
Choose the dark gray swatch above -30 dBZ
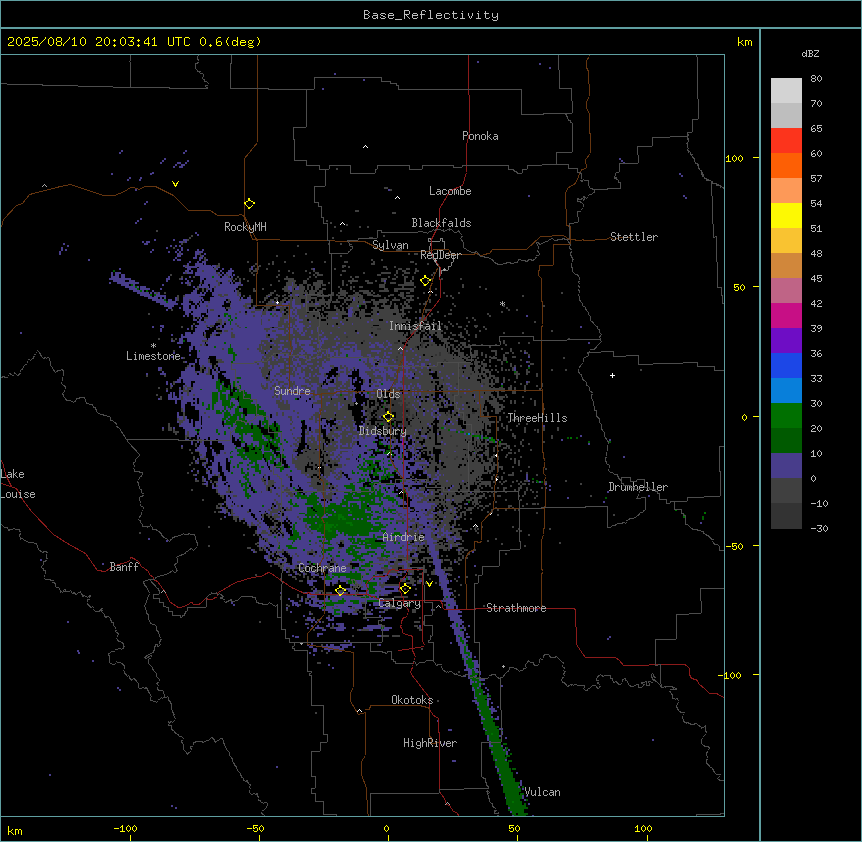coord(786,516)
